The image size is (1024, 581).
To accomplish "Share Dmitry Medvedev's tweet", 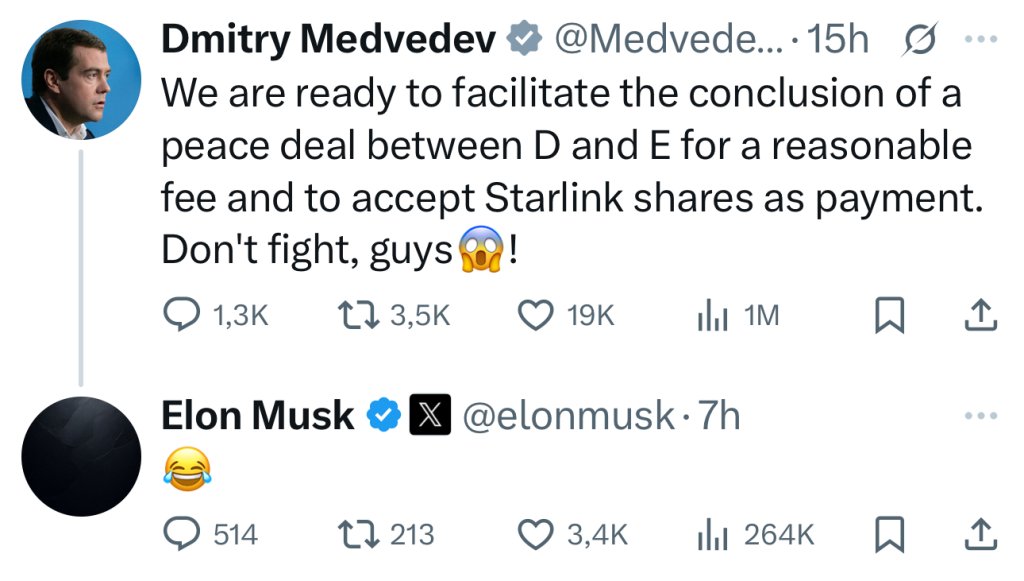I will [981, 315].
